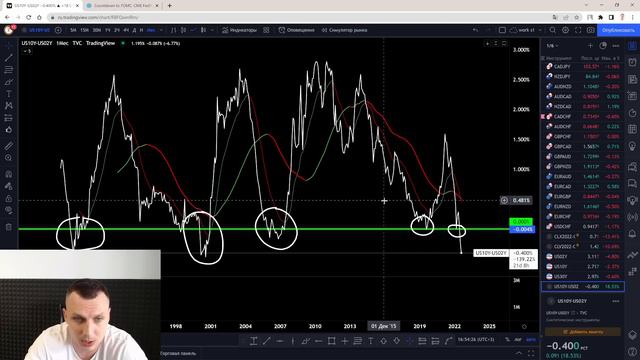The width and height of the screenshot is (640, 360).
Task: Toggle percent scale in bottom bar
Action: (507, 340)
